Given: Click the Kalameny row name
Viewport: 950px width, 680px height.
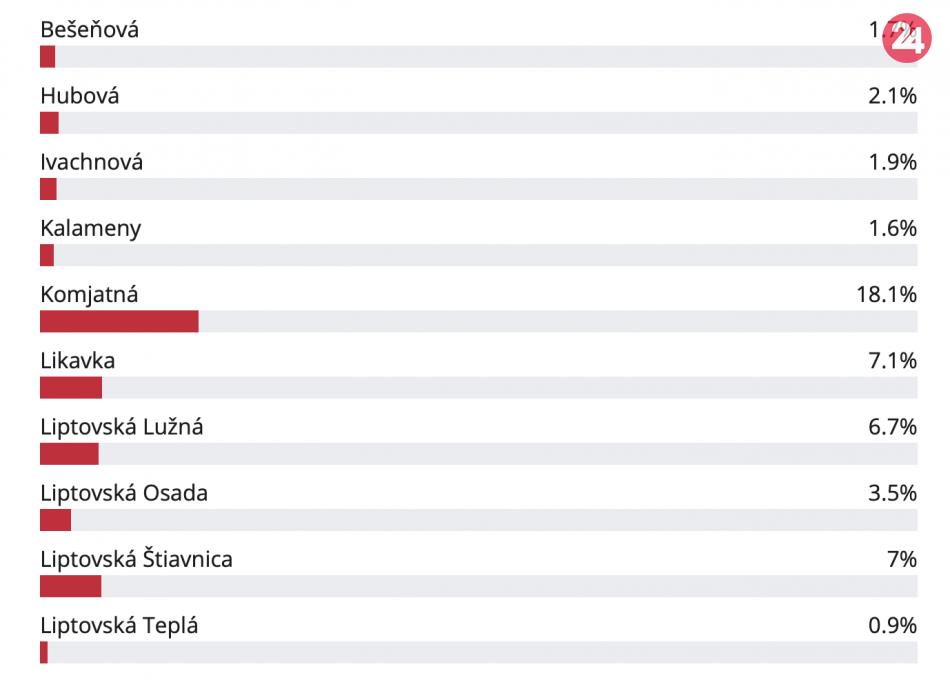Looking at the screenshot, I should (x=91, y=228).
